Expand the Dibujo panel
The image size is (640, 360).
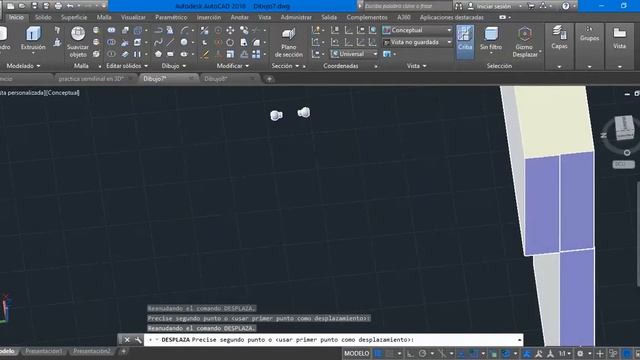(x=173, y=66)
